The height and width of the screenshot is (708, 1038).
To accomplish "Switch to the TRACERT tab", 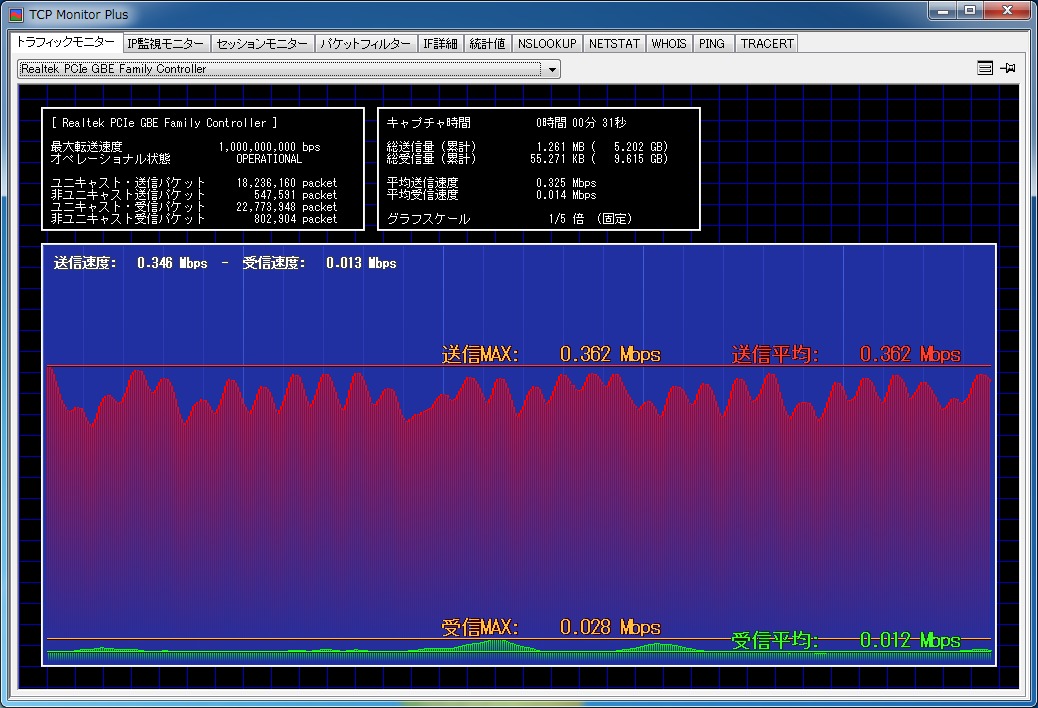I will coord(767,44).
